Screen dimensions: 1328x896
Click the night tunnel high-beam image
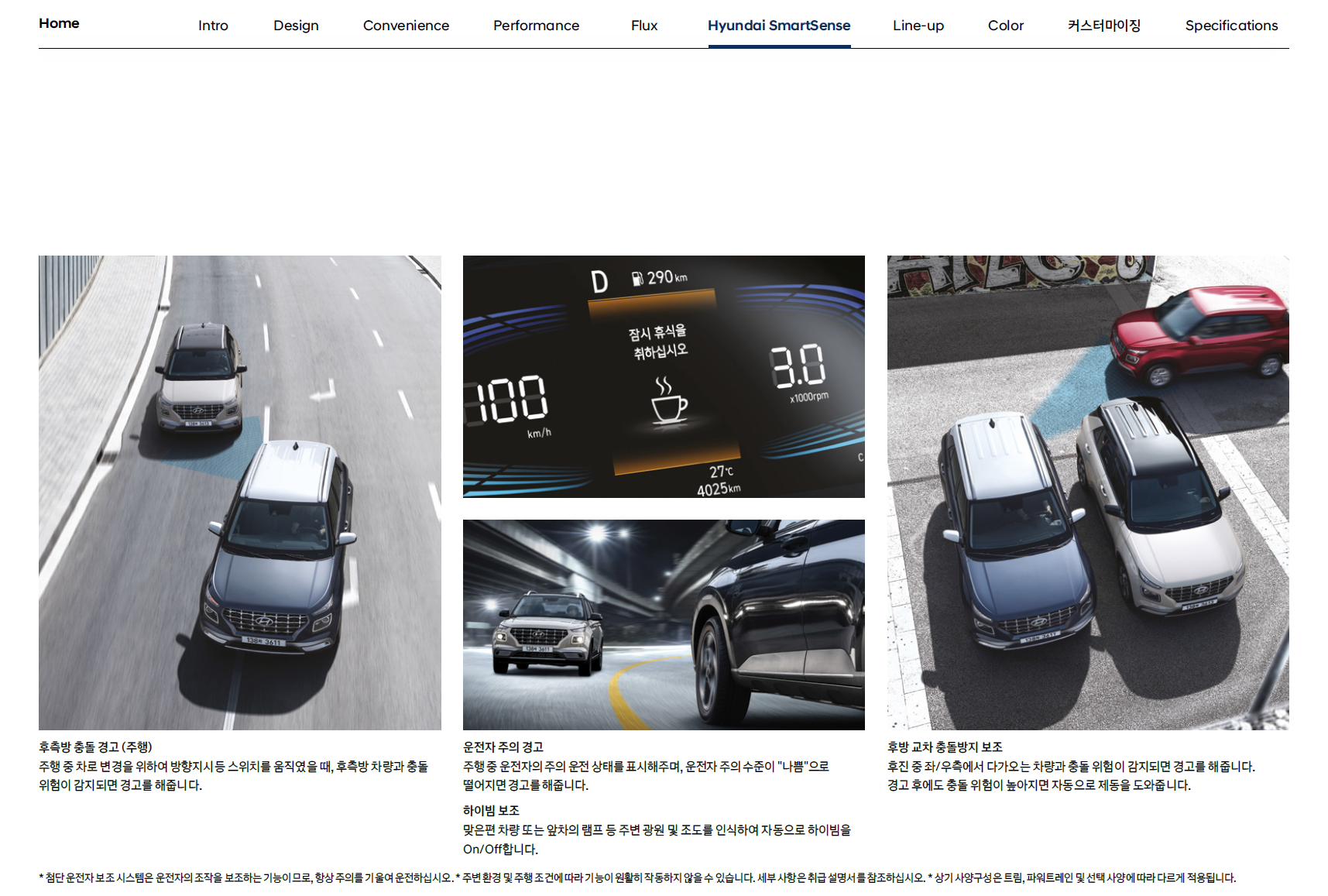(664, 625)
